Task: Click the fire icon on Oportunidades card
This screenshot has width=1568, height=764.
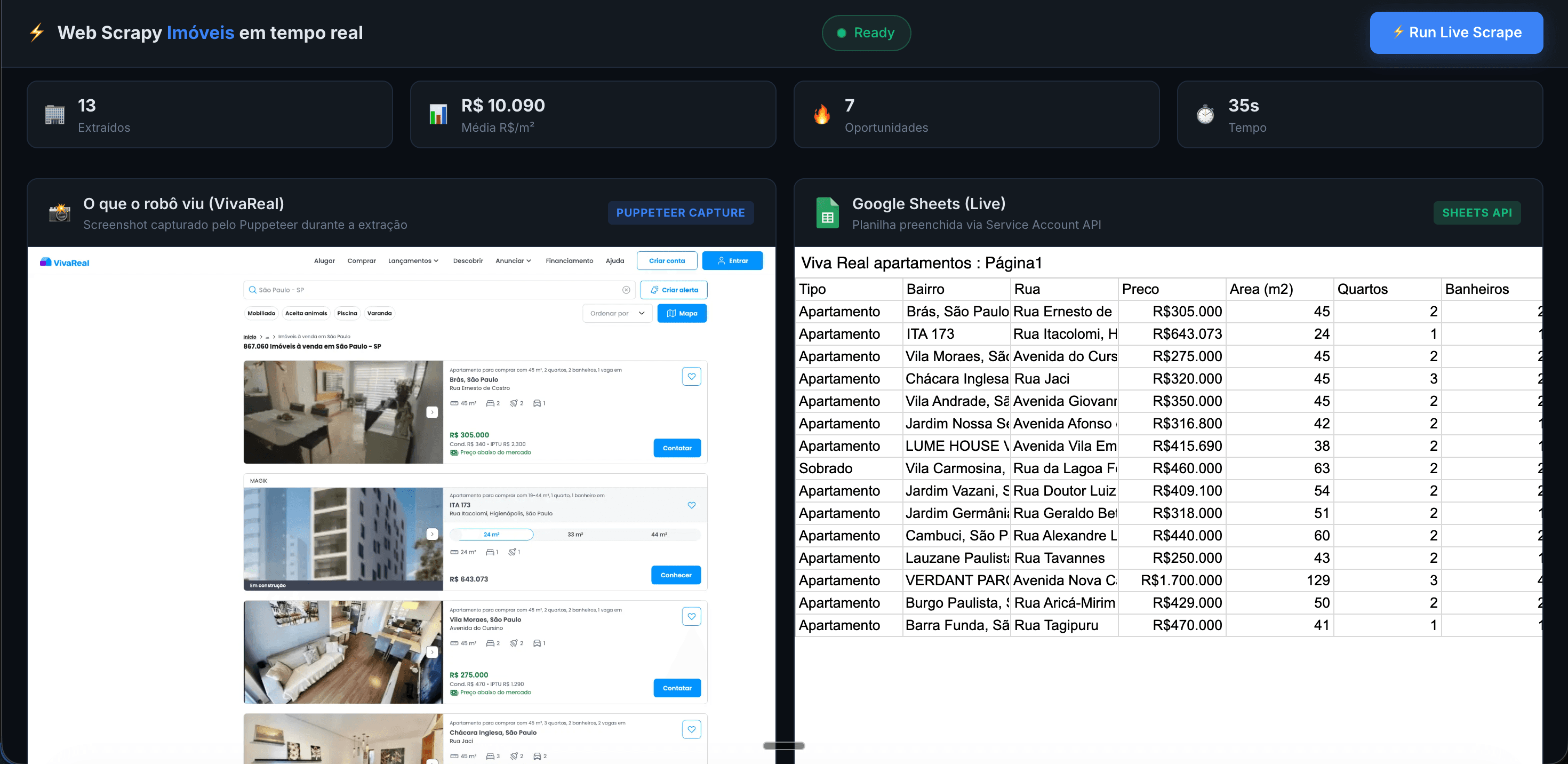Action: tap(822, 115)
